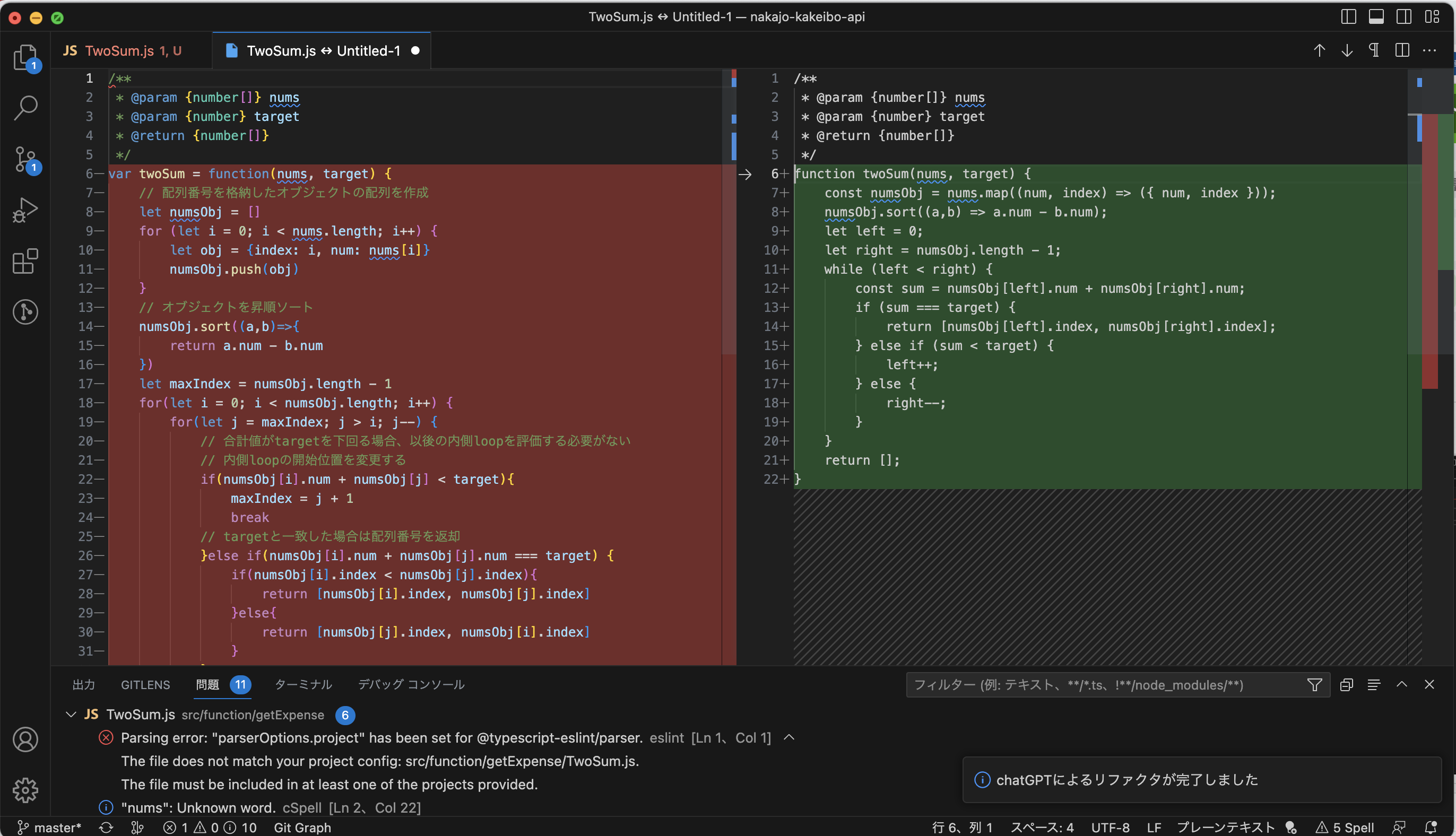Toggle the bottom panel visibility in the title bar

1376,16
